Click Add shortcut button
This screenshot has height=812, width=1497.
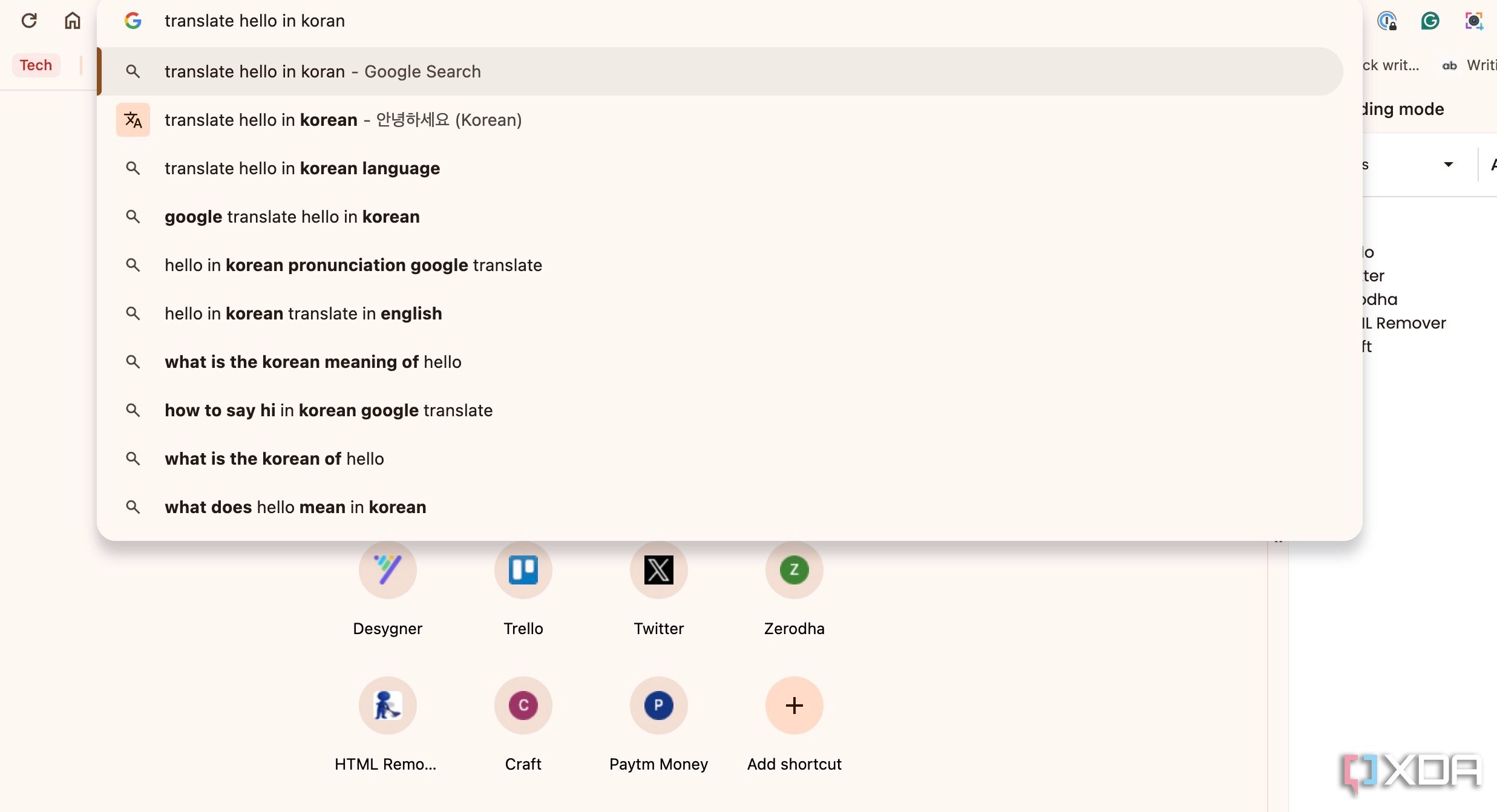coord(794,706)
